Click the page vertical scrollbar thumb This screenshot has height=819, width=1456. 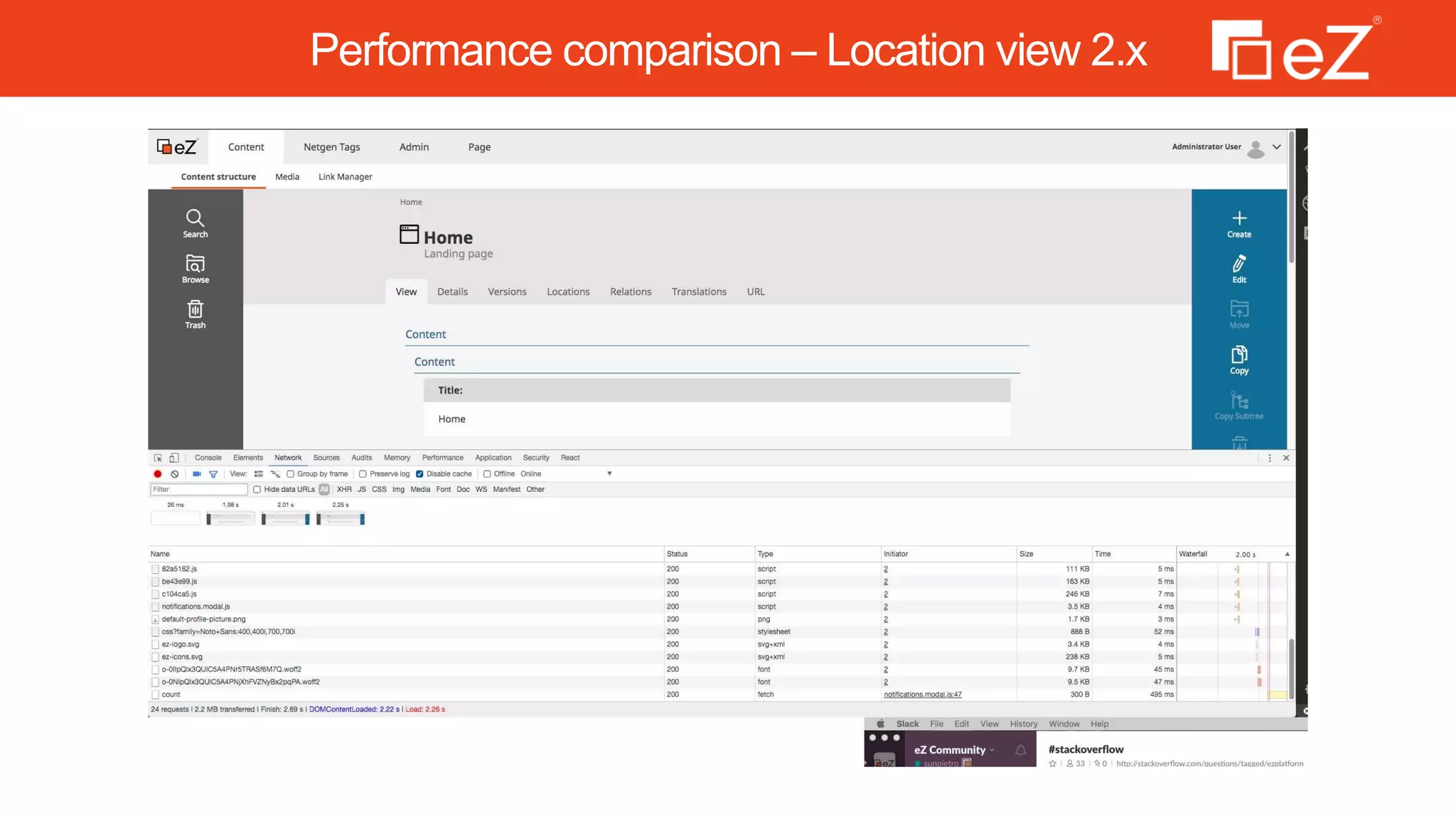click(1292, 198)
